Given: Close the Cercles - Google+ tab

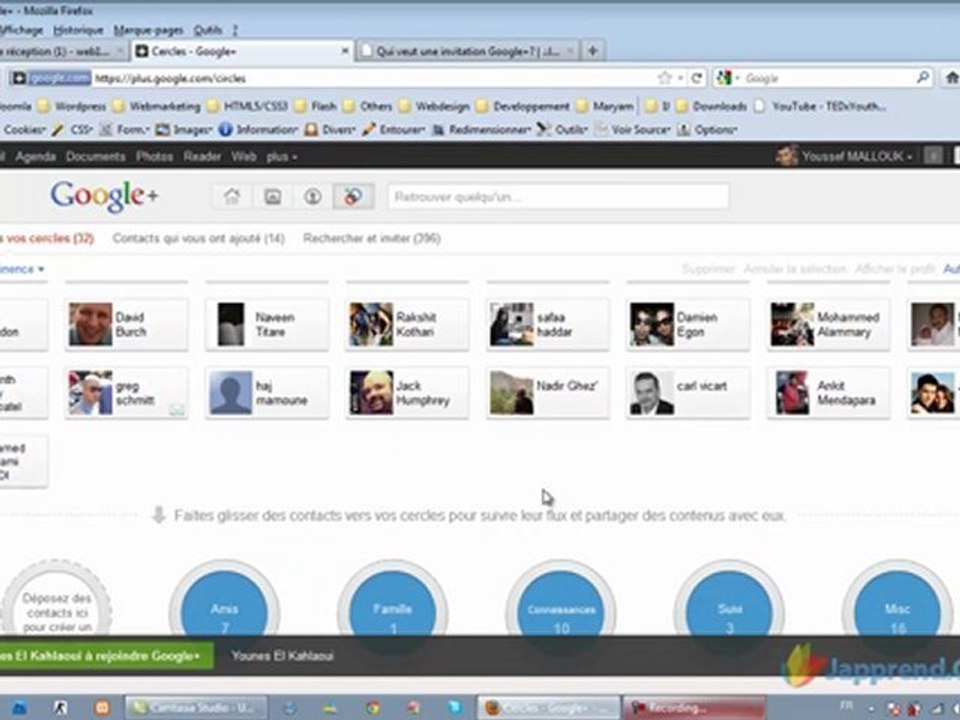Looking at the screenshot, I should pyautogui.click(x=345, y=51).
